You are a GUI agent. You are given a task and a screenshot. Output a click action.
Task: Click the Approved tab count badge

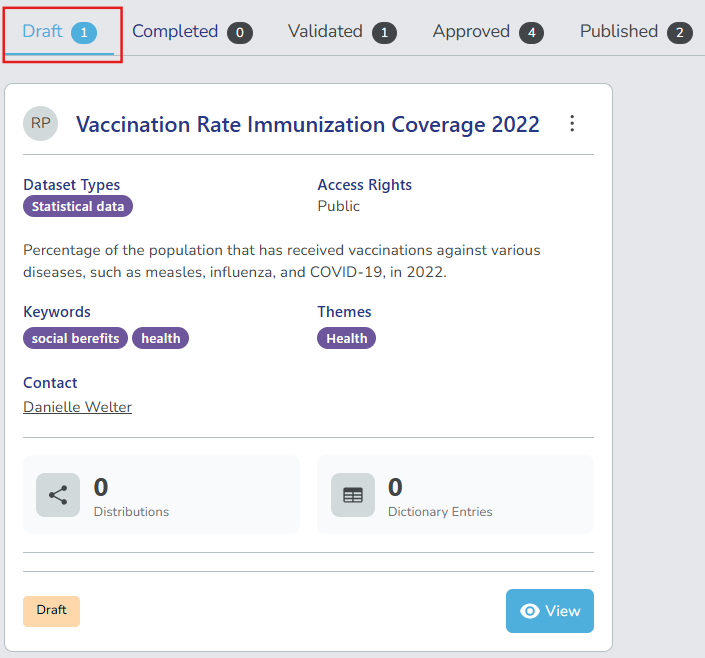tap(531, 33)
